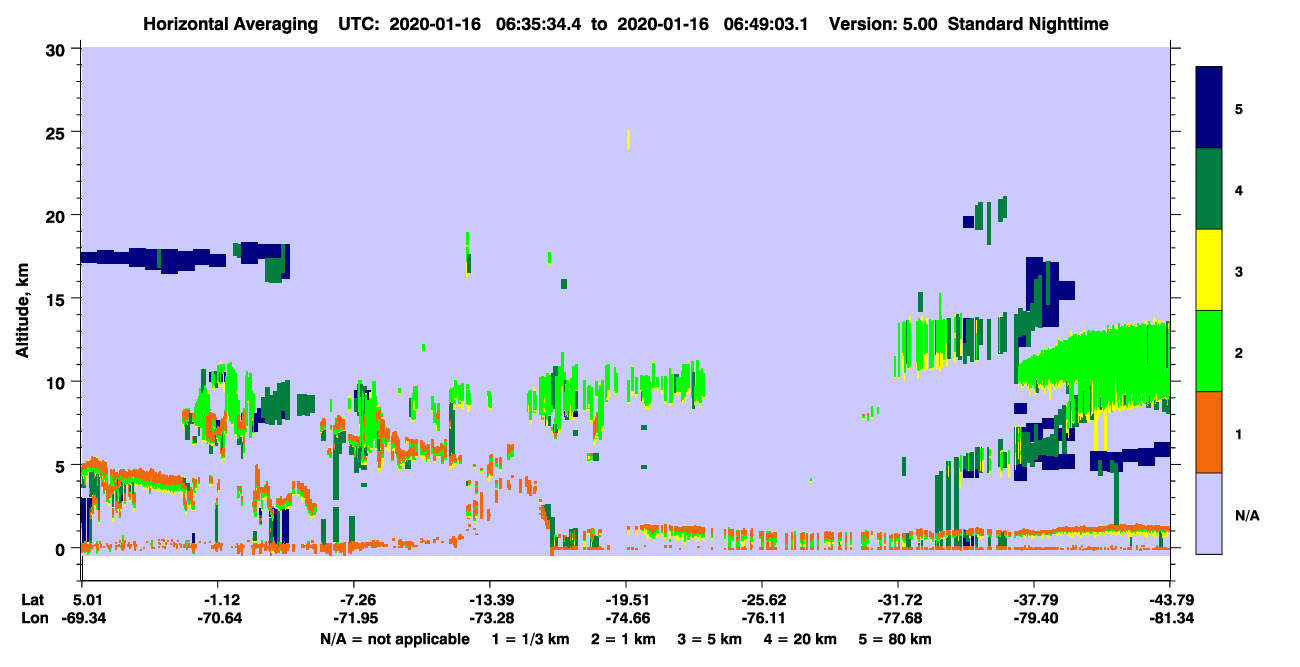Click the bright green level 2 color swatch
Viewport: 1300px width, 667px height.
(1209, 351)
